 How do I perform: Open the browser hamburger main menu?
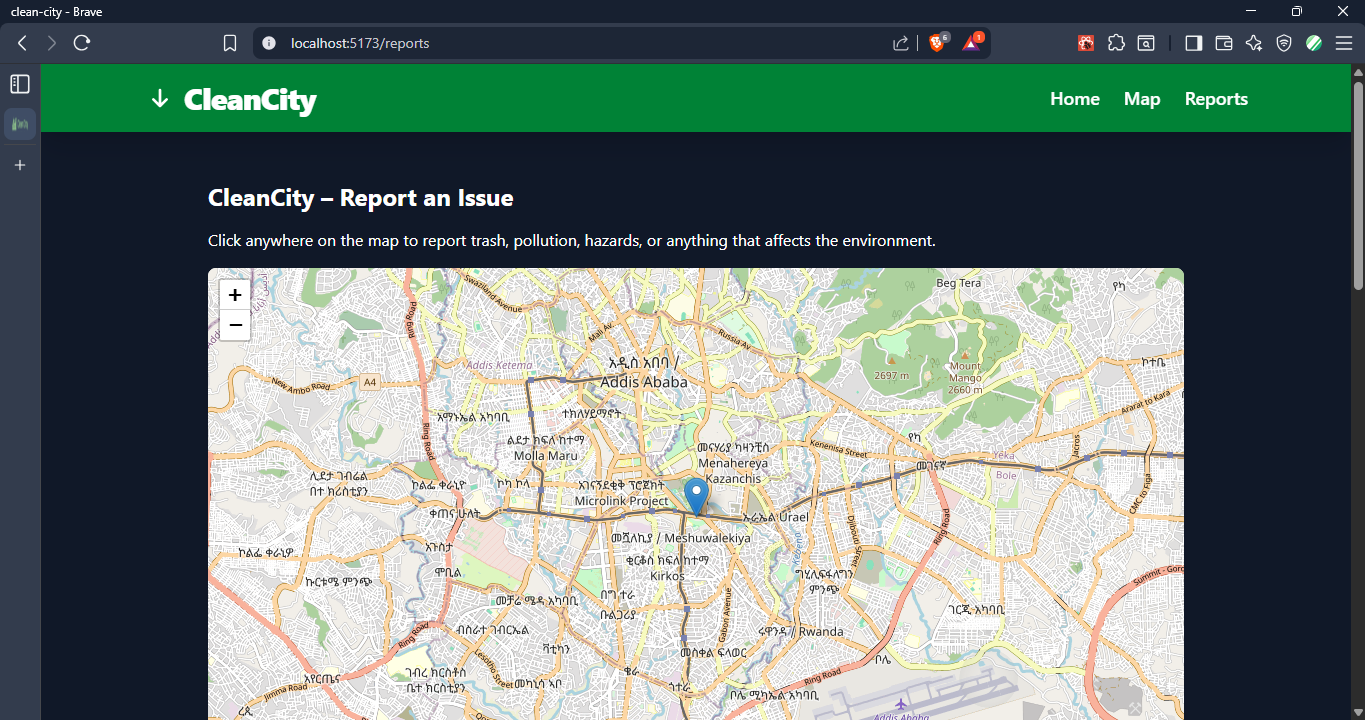[x=1344, y=43]
